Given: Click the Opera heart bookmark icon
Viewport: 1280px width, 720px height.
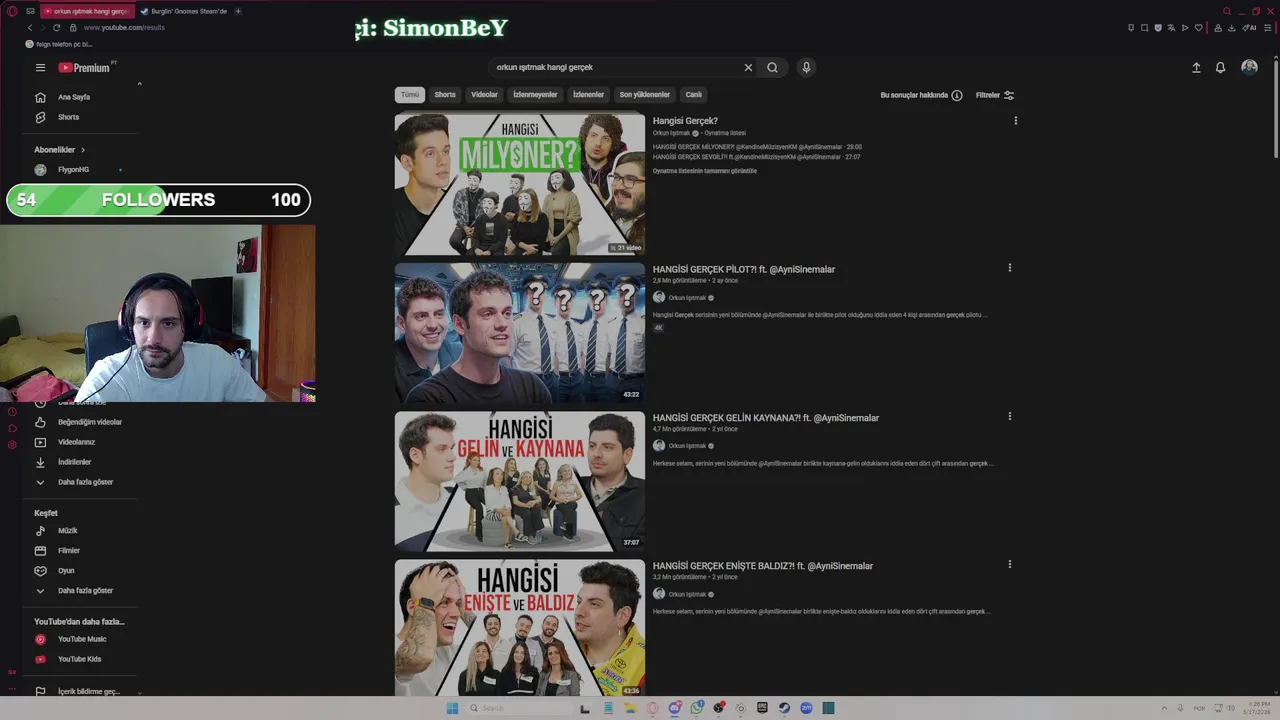Looking at the screenshot, I should (1198, 27).
